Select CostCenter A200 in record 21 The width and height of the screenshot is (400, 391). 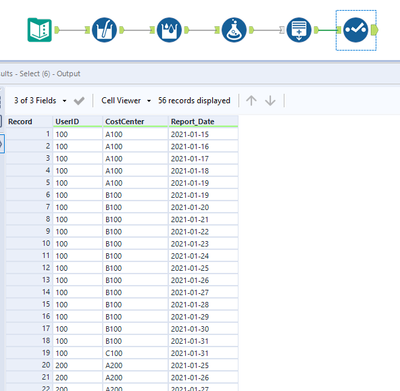(x=135, y=377)
